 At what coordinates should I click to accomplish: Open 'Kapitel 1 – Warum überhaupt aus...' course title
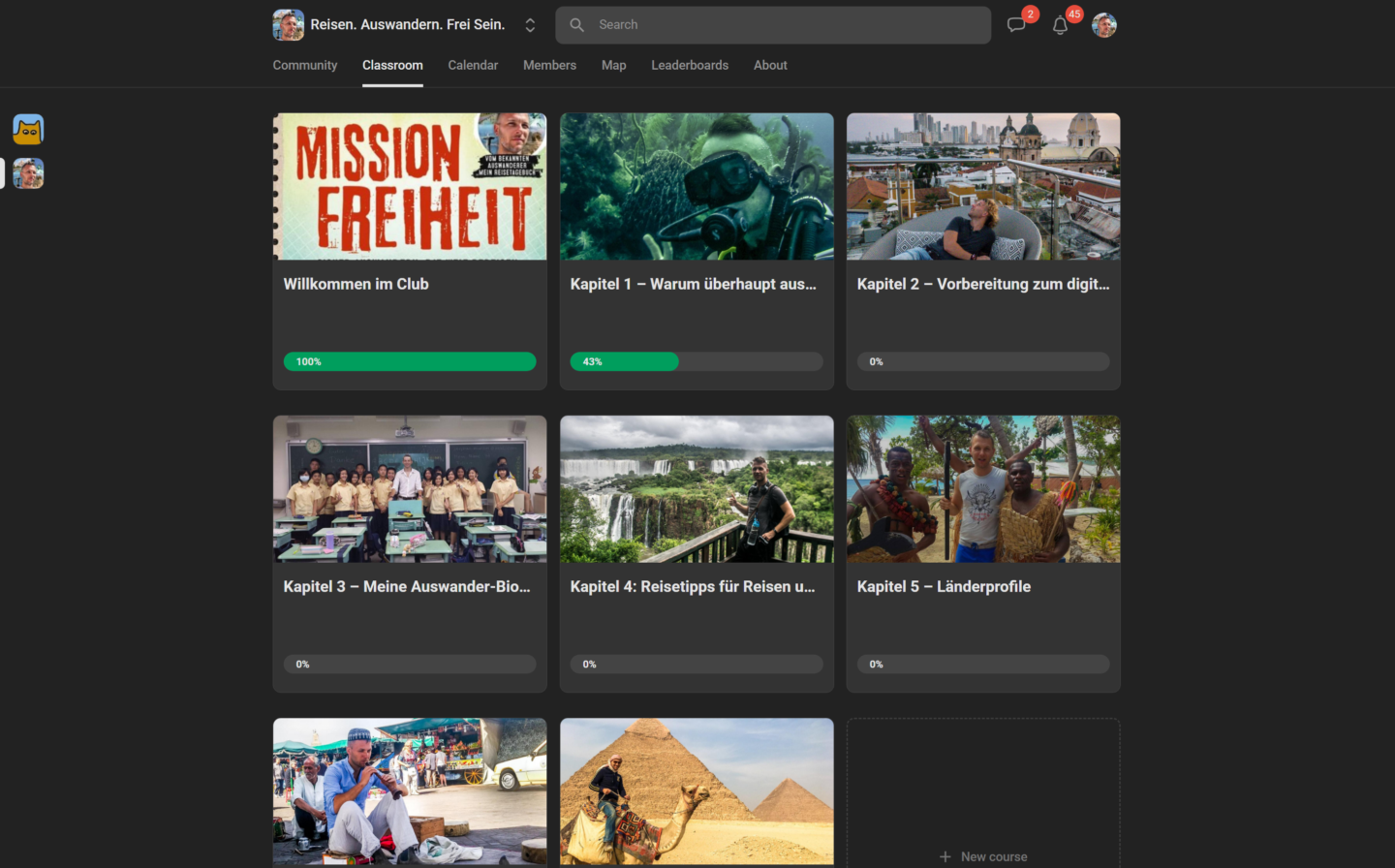coord(694,284)
